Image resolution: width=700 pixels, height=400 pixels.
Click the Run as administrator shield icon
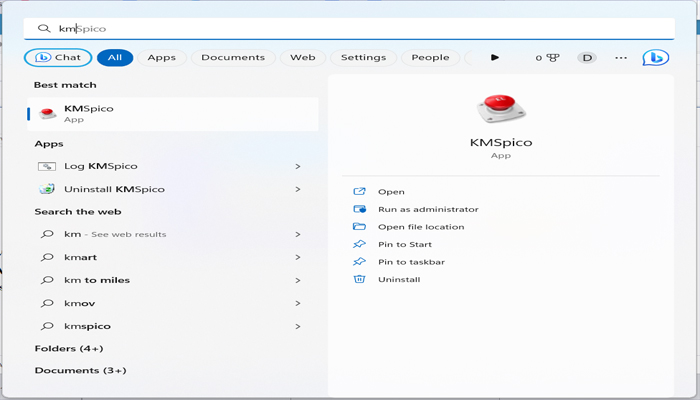(360, 209)
